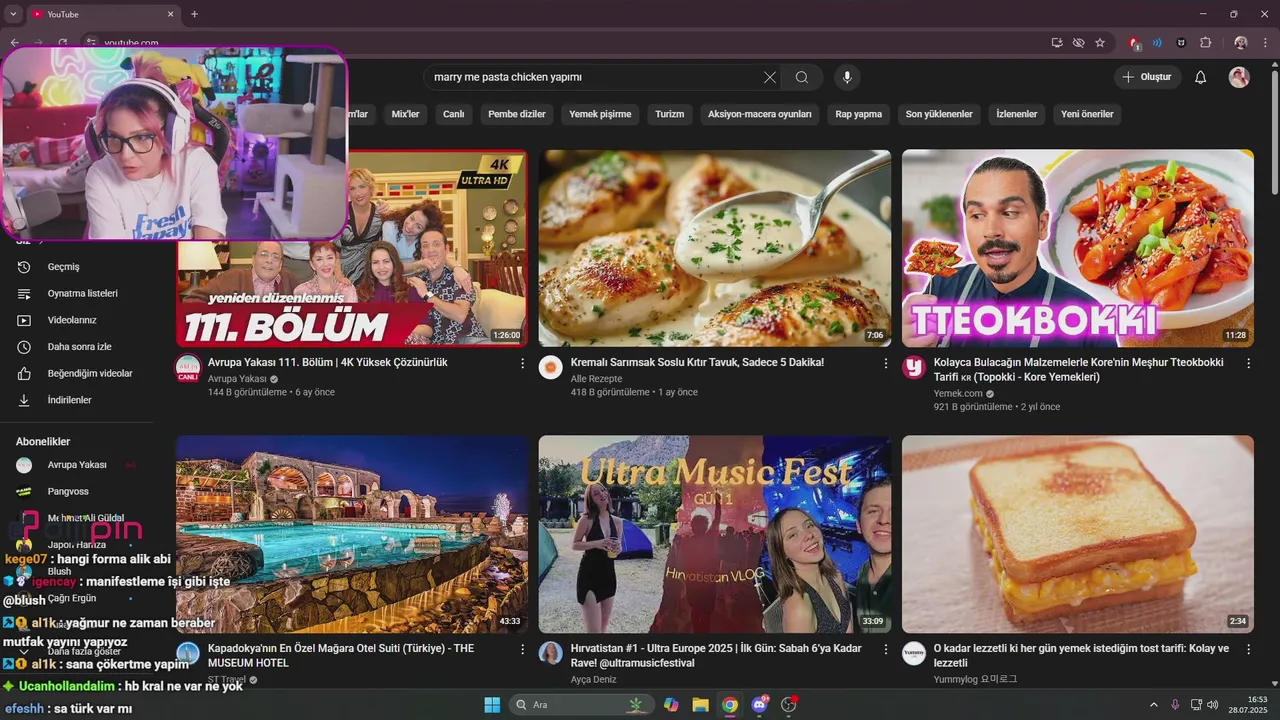Open Alle Rezepte channel avatar
Screen dimensions: 1280x720
click(551, 367)
